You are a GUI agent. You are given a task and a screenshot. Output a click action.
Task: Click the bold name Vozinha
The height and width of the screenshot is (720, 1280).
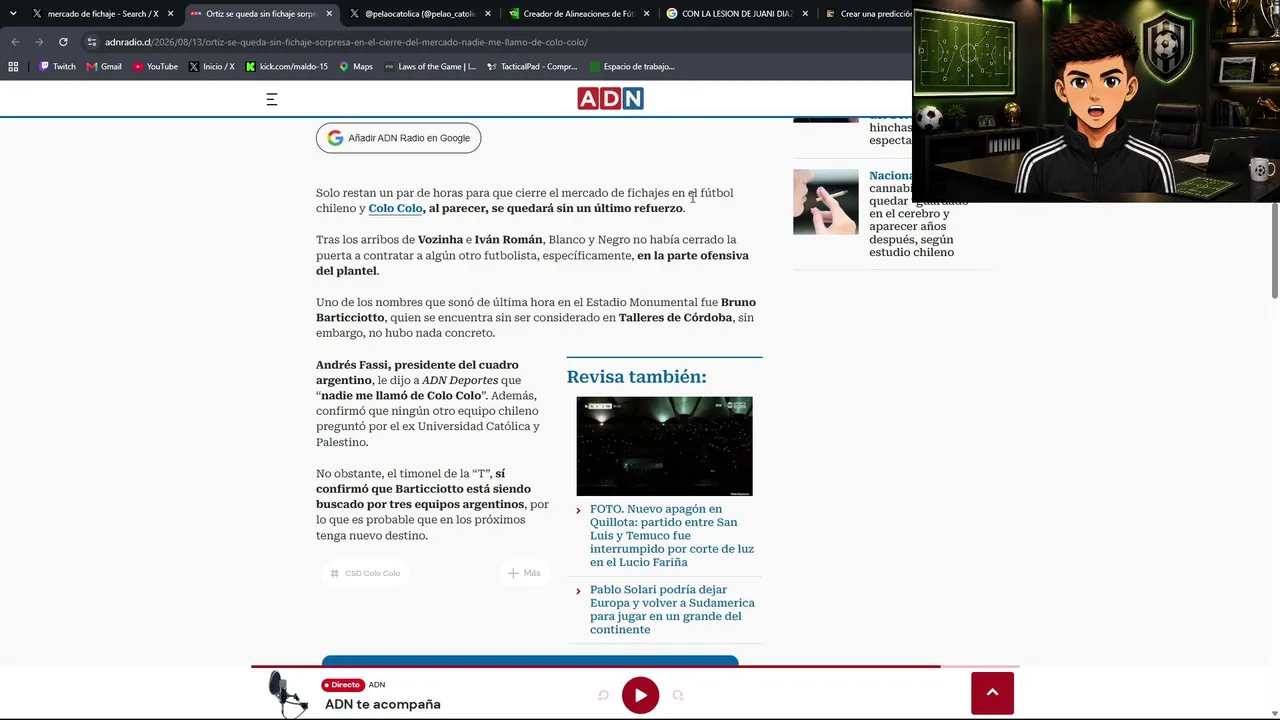[x=440, y=239]
